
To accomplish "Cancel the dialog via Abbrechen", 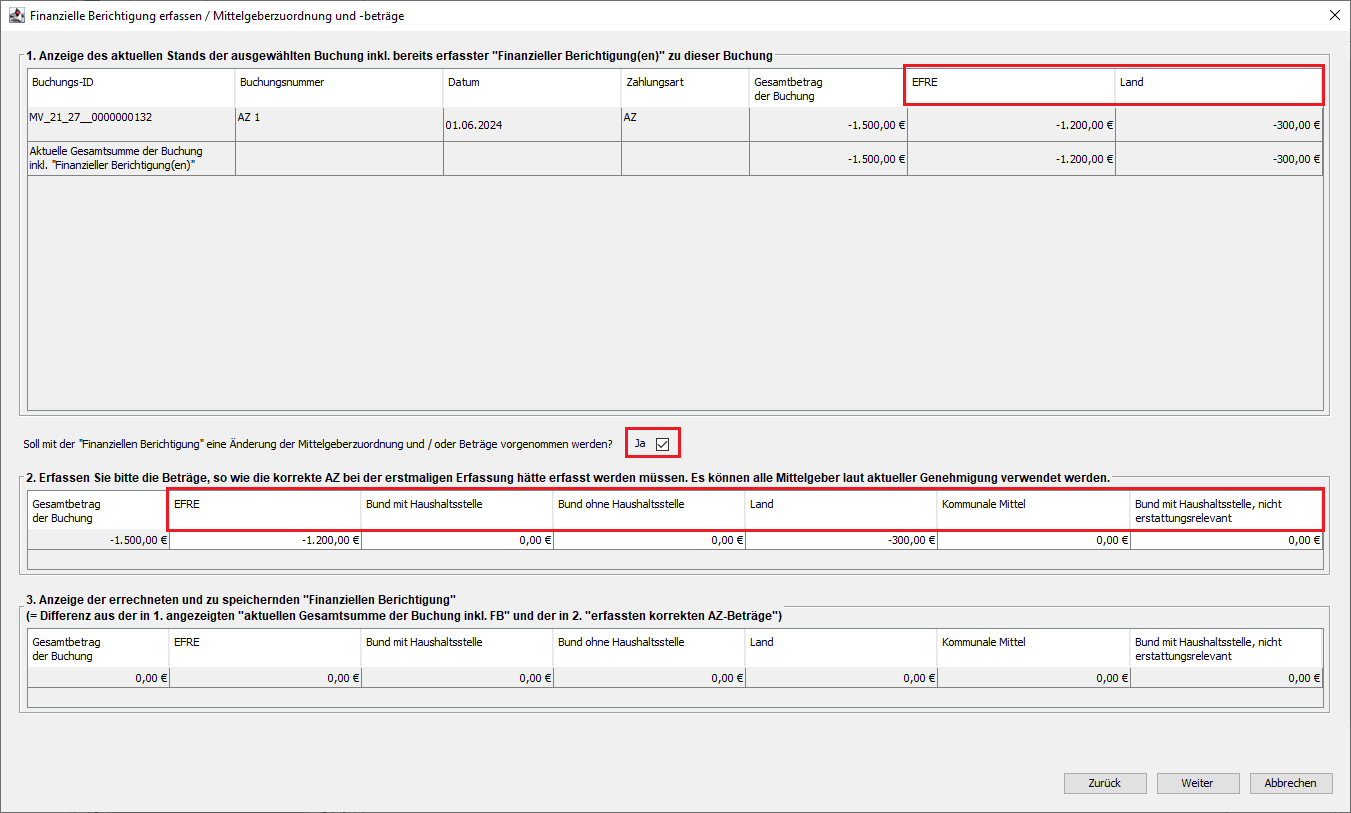I will pos(1290,783).
